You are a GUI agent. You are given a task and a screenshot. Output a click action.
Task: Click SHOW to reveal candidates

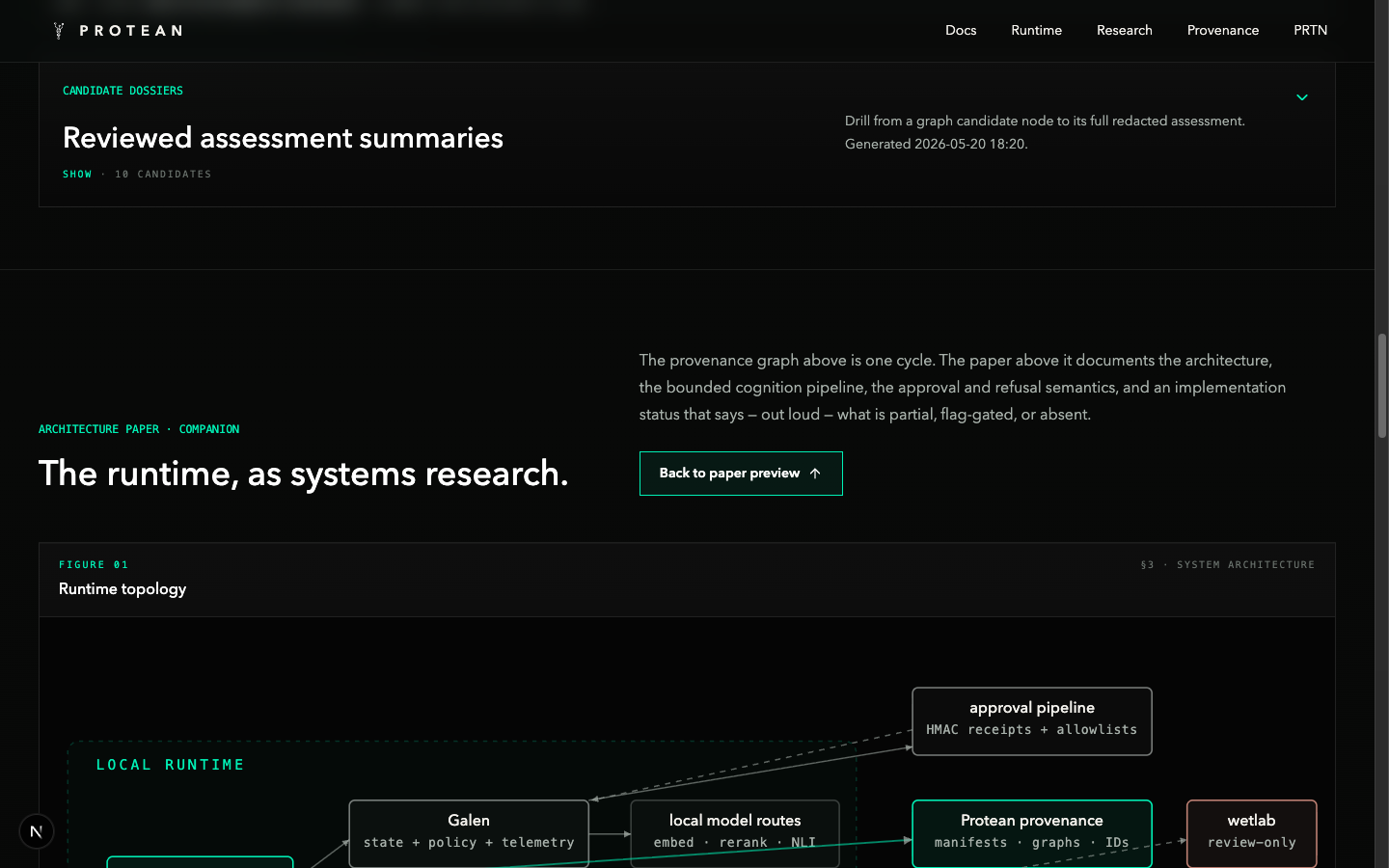click(77, 175)
